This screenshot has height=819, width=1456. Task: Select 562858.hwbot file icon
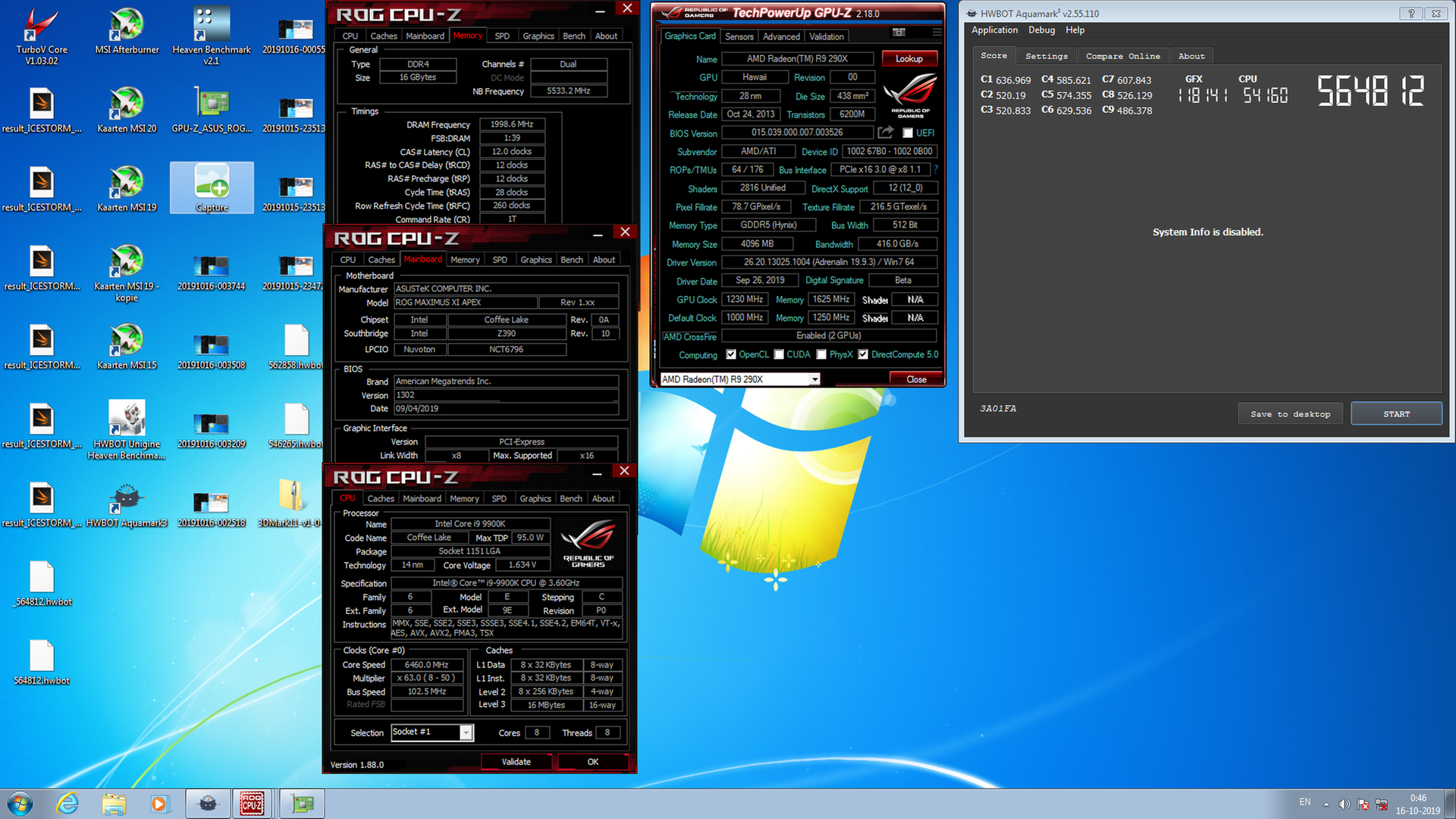[x=296, y=347]
